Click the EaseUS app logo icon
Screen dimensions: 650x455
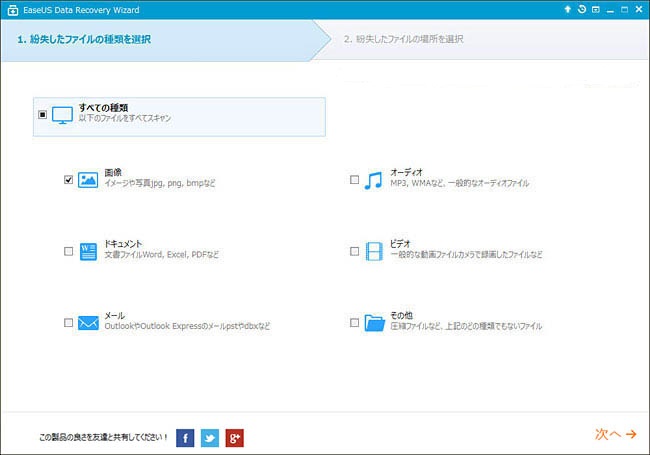[13, 10]
